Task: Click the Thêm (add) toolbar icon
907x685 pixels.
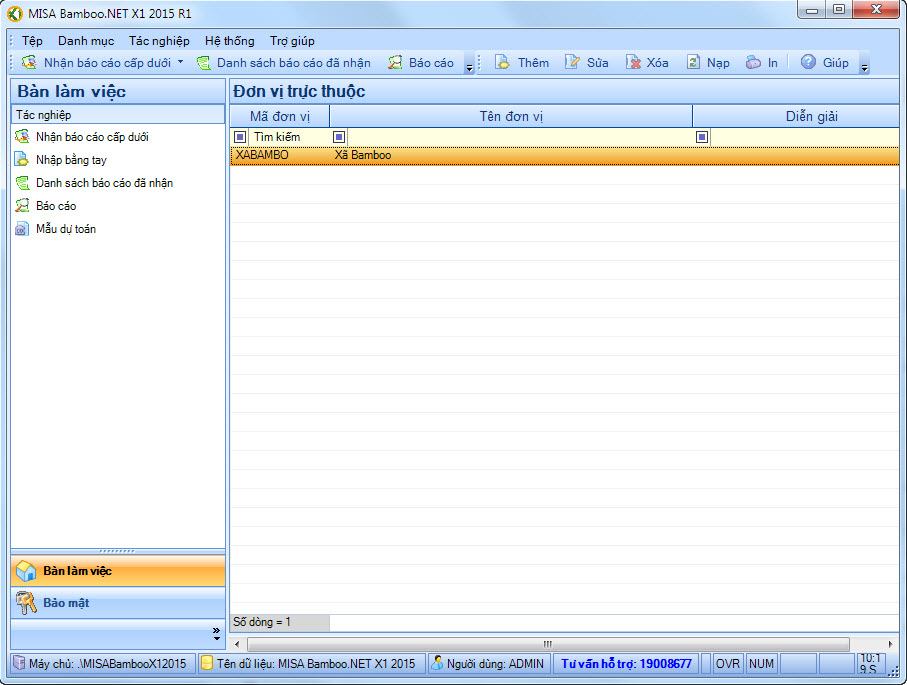Action: click(x=502, y=62)
